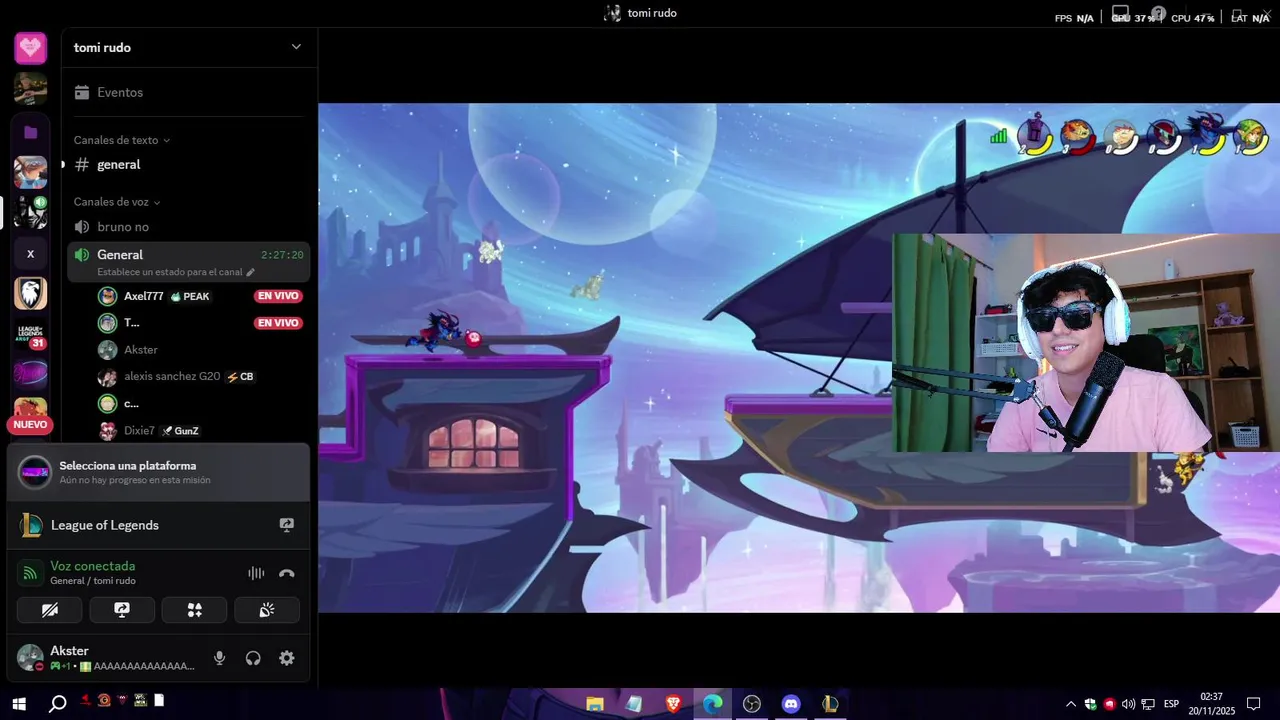This screenshot has height=720, width=1280.
Task: Open volume control in system tray
Action: 1129,704
